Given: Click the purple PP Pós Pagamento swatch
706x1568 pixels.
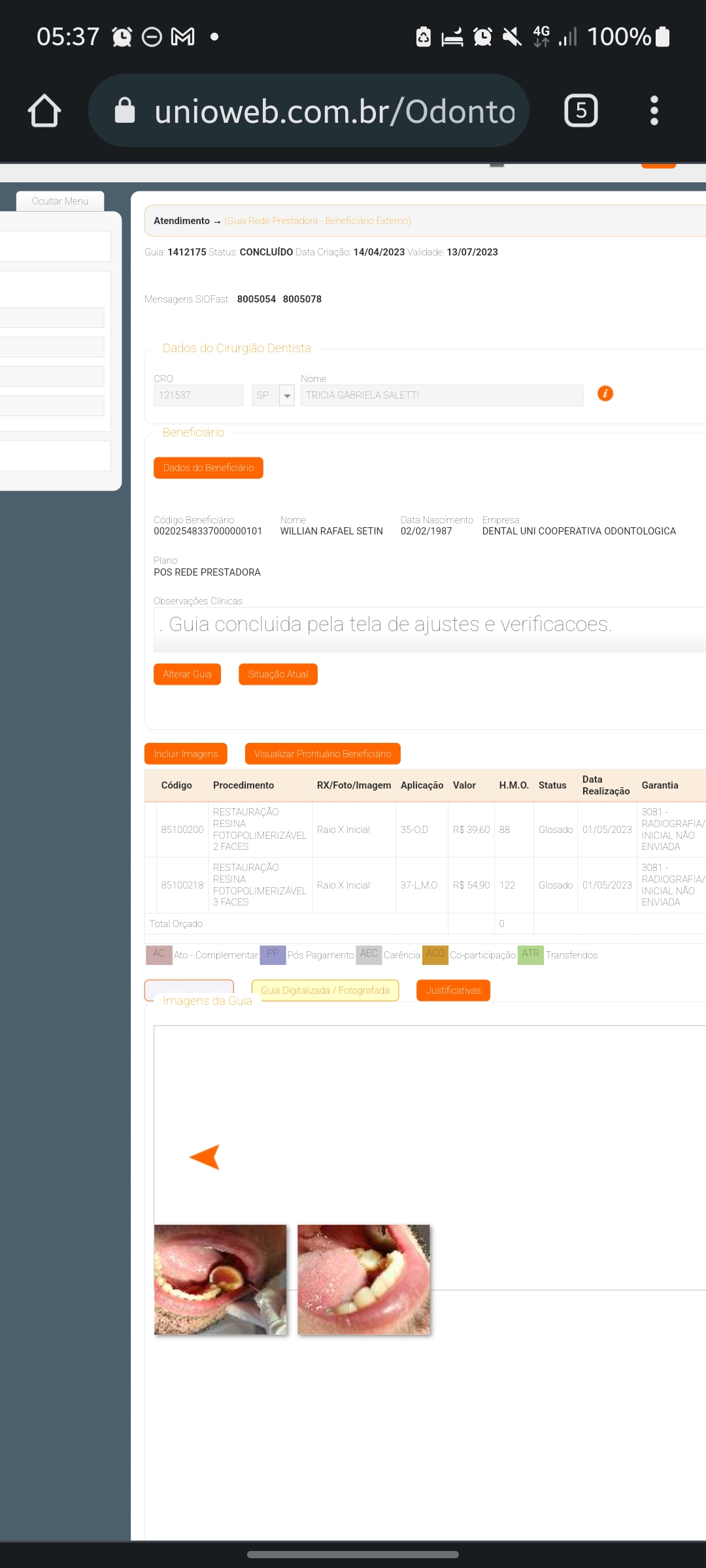Looking at the screenshot, I should (273, 955).
